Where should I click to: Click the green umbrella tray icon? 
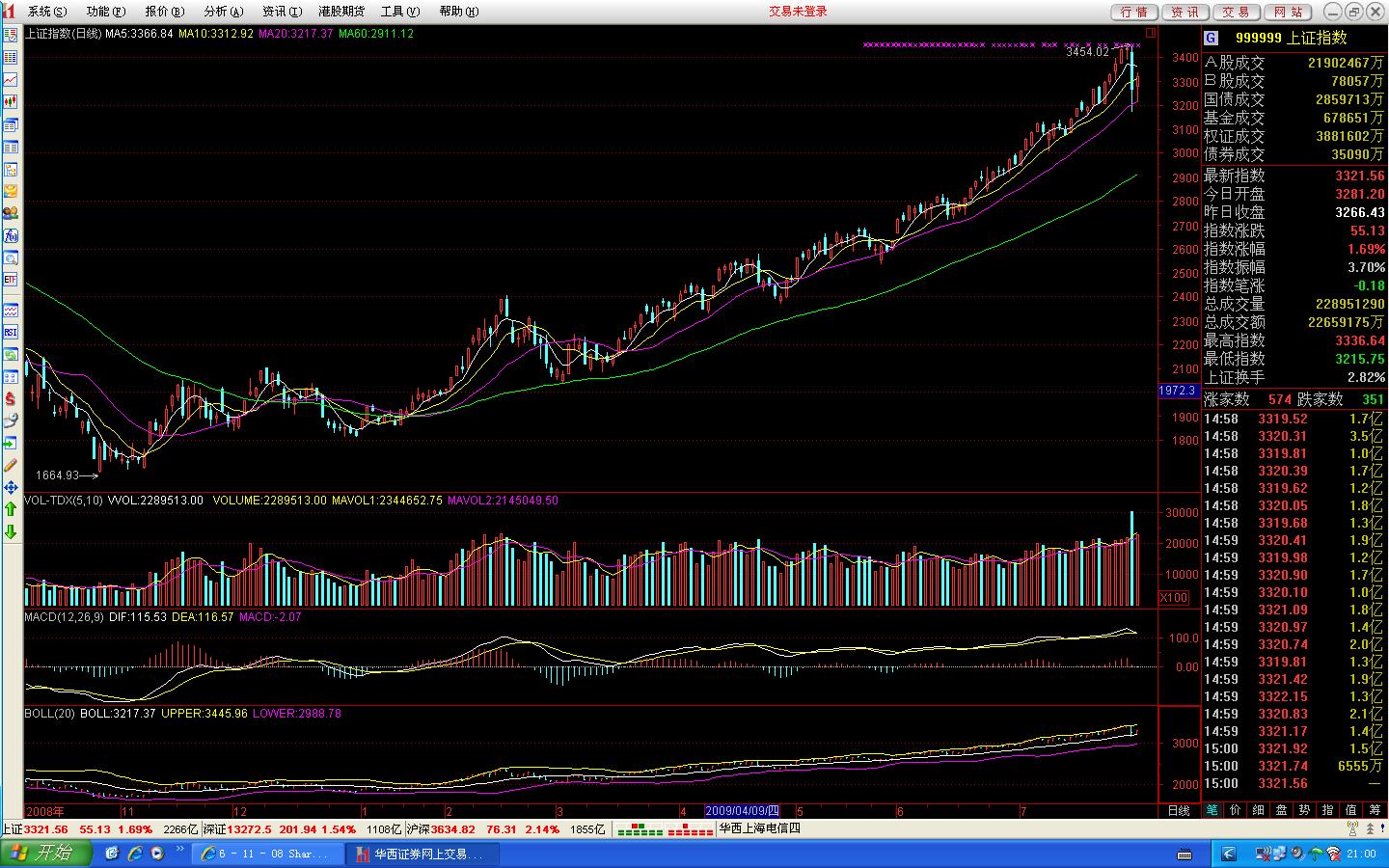click(x=1316, y=854)
